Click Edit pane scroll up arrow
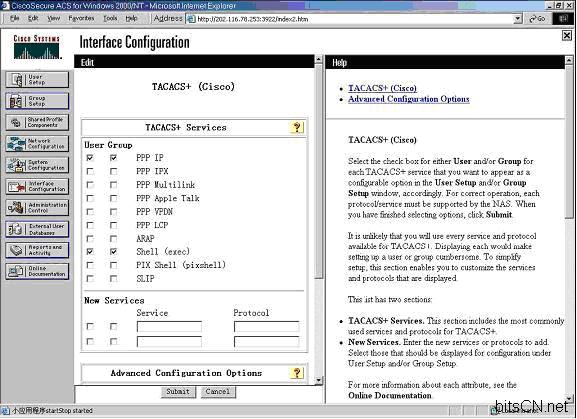Image resolution: width=577 pixels, height=419 pixels. tap(319, 59)
